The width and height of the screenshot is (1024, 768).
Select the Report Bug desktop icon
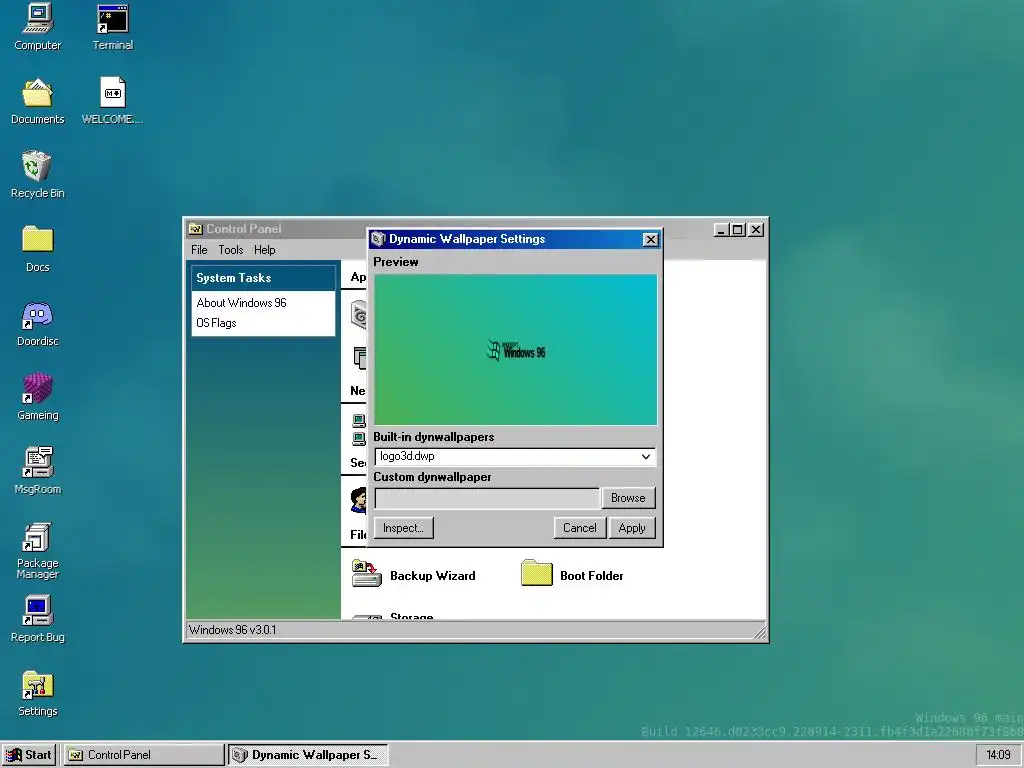pyautogui.click(x=38, y=619)
